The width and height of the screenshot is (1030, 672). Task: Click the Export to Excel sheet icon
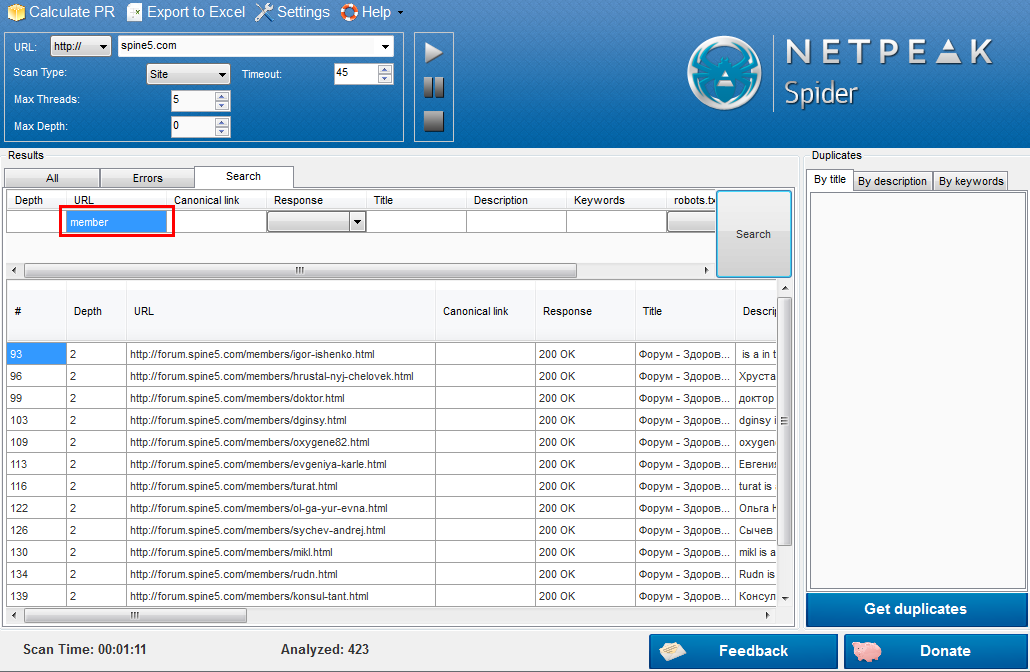coord(134,12)
